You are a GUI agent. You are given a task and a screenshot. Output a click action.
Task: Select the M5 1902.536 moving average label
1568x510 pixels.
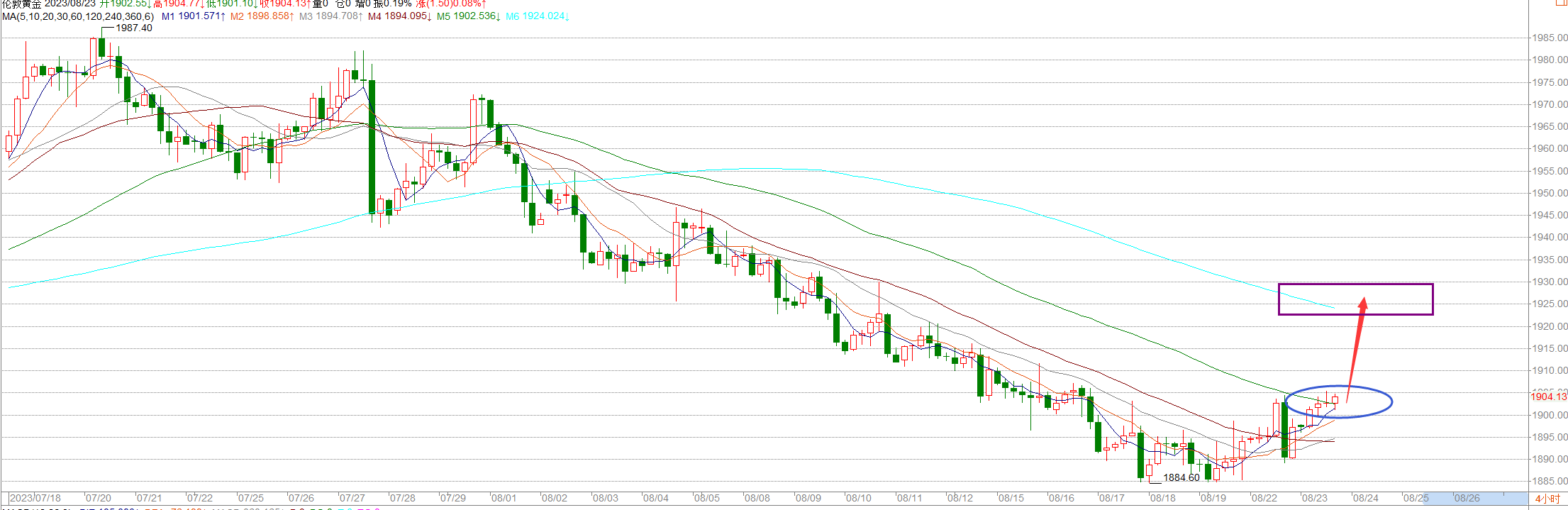(x=468, y=16)
